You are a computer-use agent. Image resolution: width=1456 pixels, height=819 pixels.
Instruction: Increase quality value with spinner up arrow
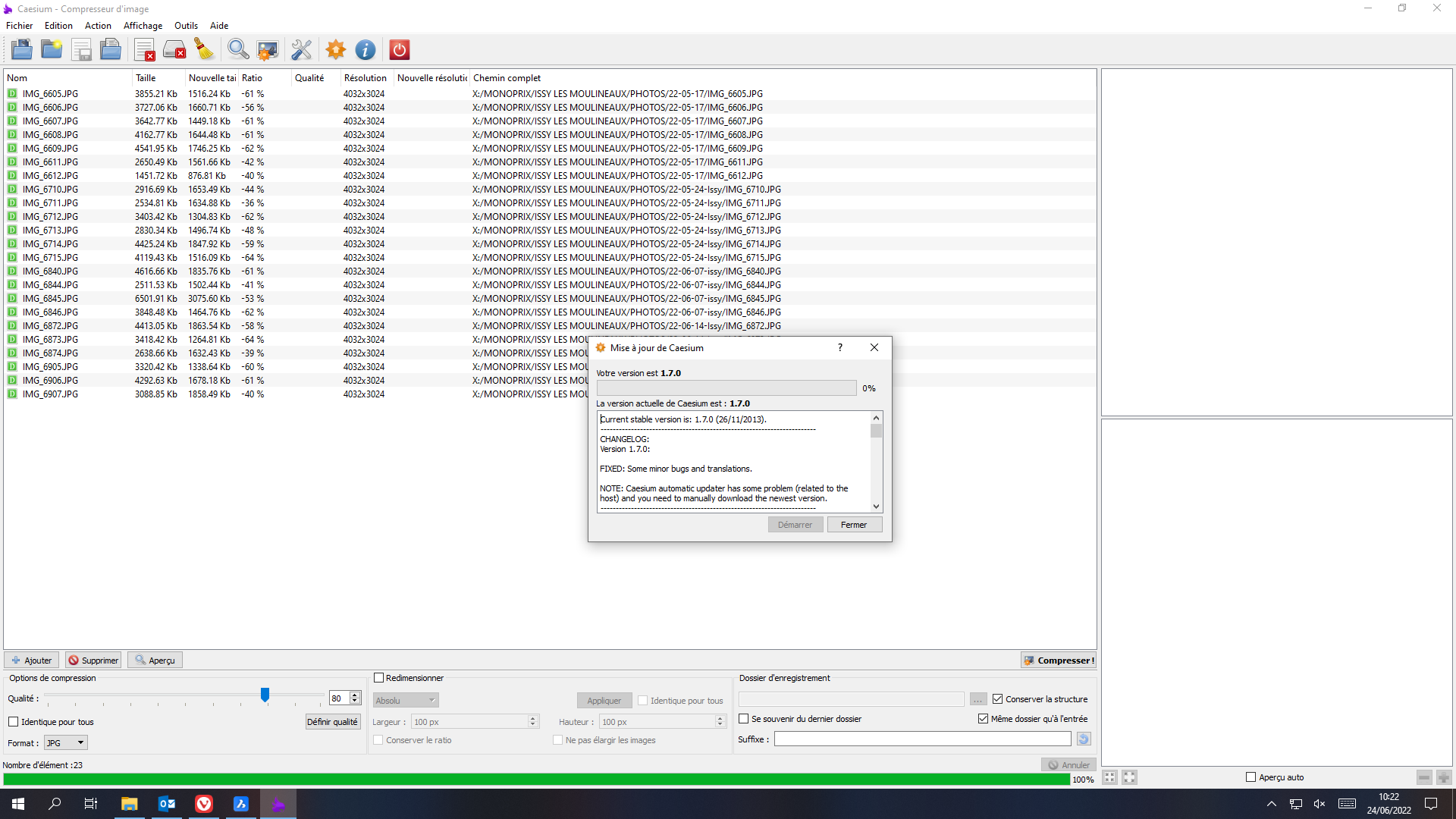coord(355,695)
